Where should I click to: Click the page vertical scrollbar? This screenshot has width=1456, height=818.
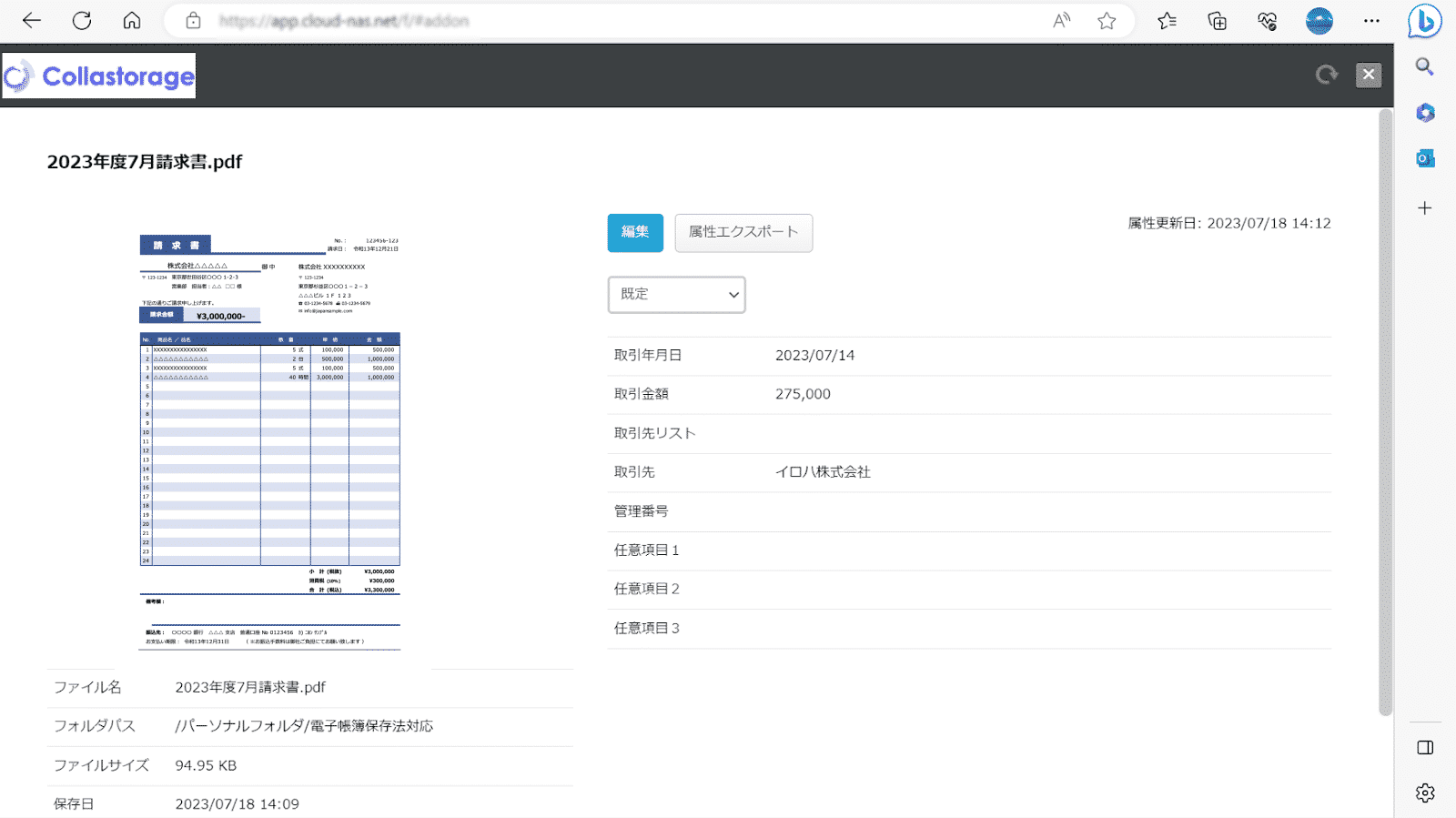1385,409
